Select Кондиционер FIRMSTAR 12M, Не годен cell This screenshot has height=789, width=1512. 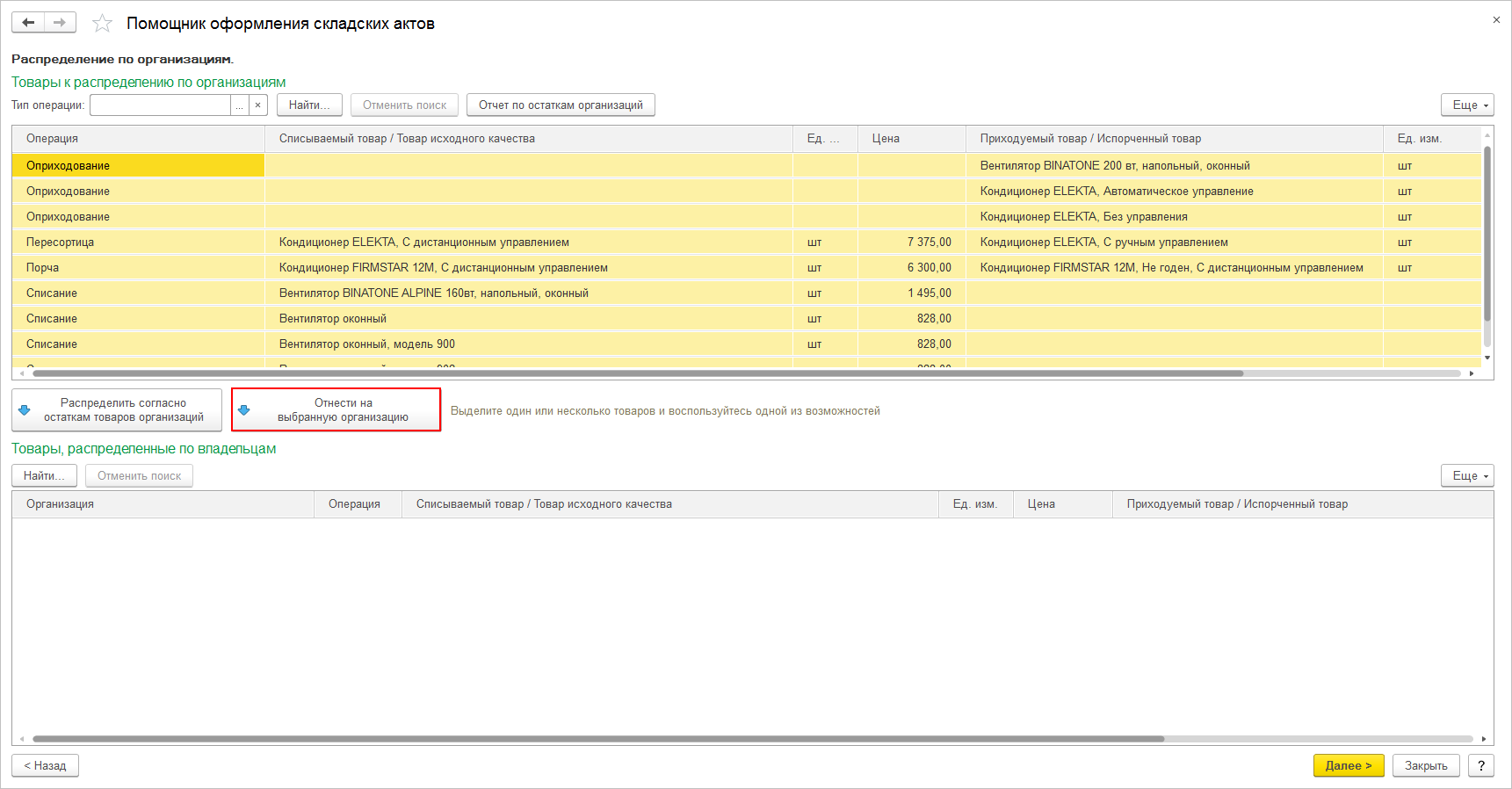pos(1175,268)
